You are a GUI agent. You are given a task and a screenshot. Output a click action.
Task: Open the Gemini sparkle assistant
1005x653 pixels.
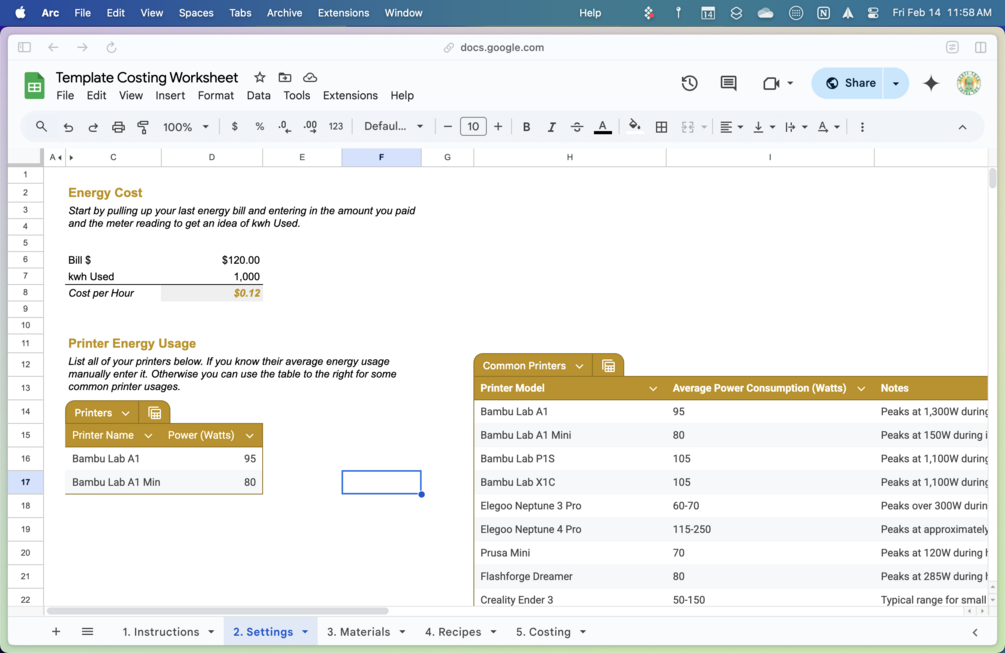(x=931, y=83)
